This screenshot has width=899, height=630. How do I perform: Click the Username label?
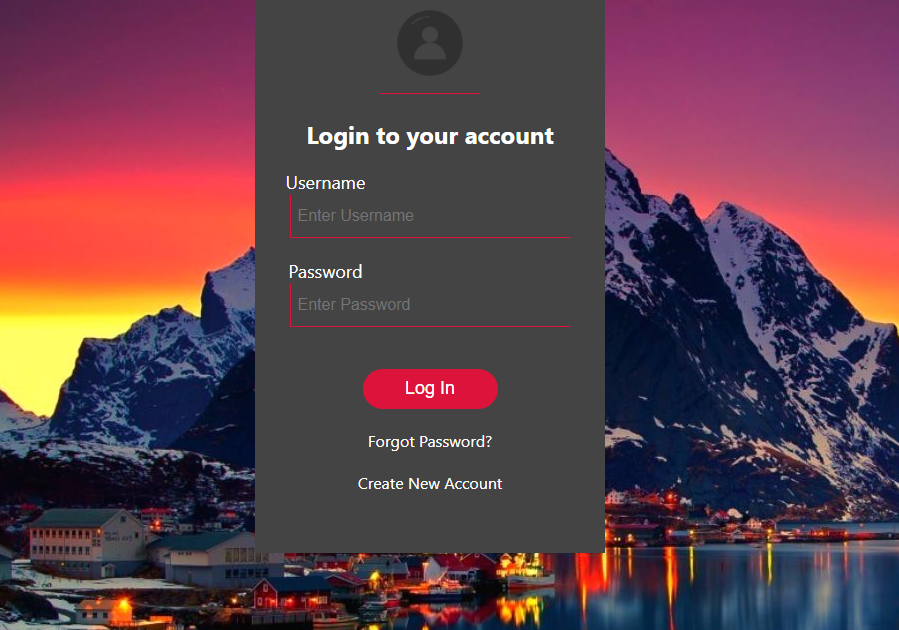326,183
